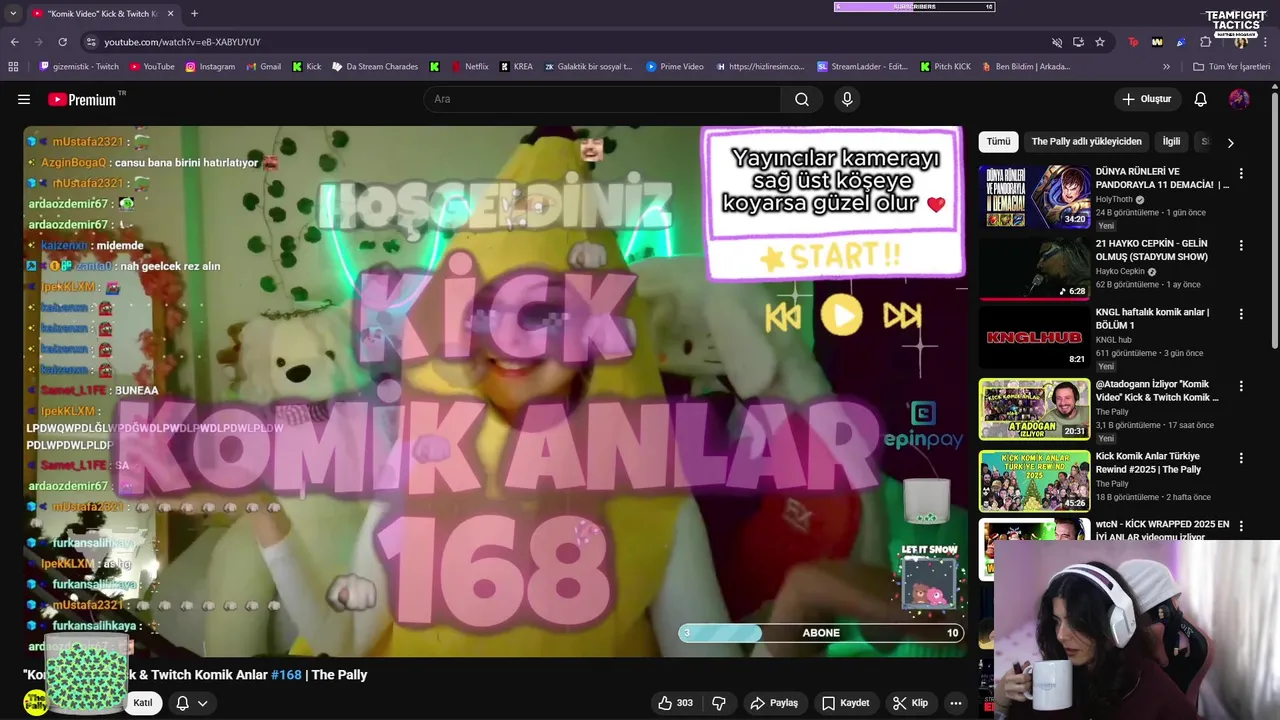Viewport: 1280px width, 720px height.
Task: Toggle the muted-site icon in address bar
Action: tap(1057, 42)
